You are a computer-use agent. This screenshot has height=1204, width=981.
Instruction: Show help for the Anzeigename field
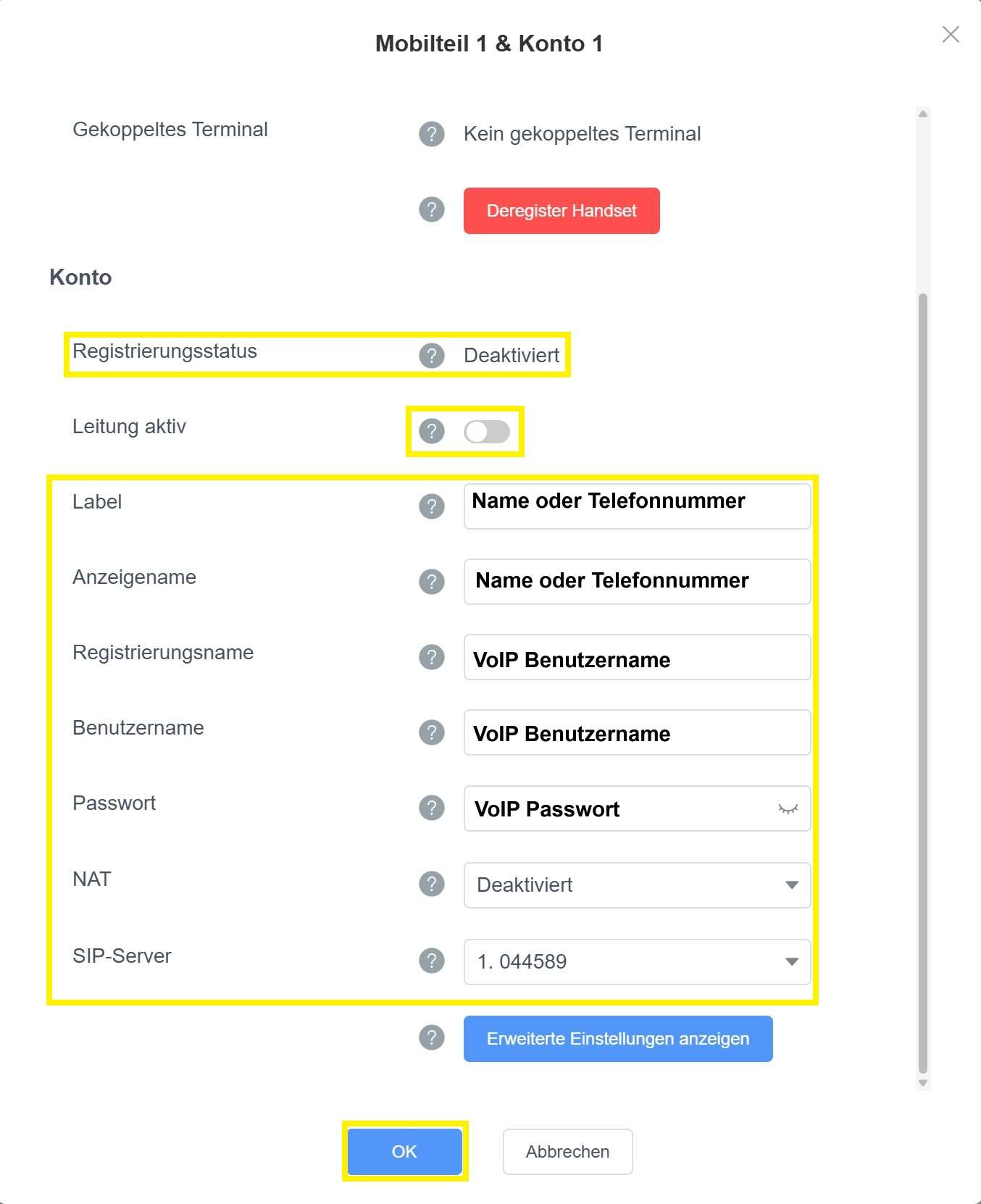[432, 582]
